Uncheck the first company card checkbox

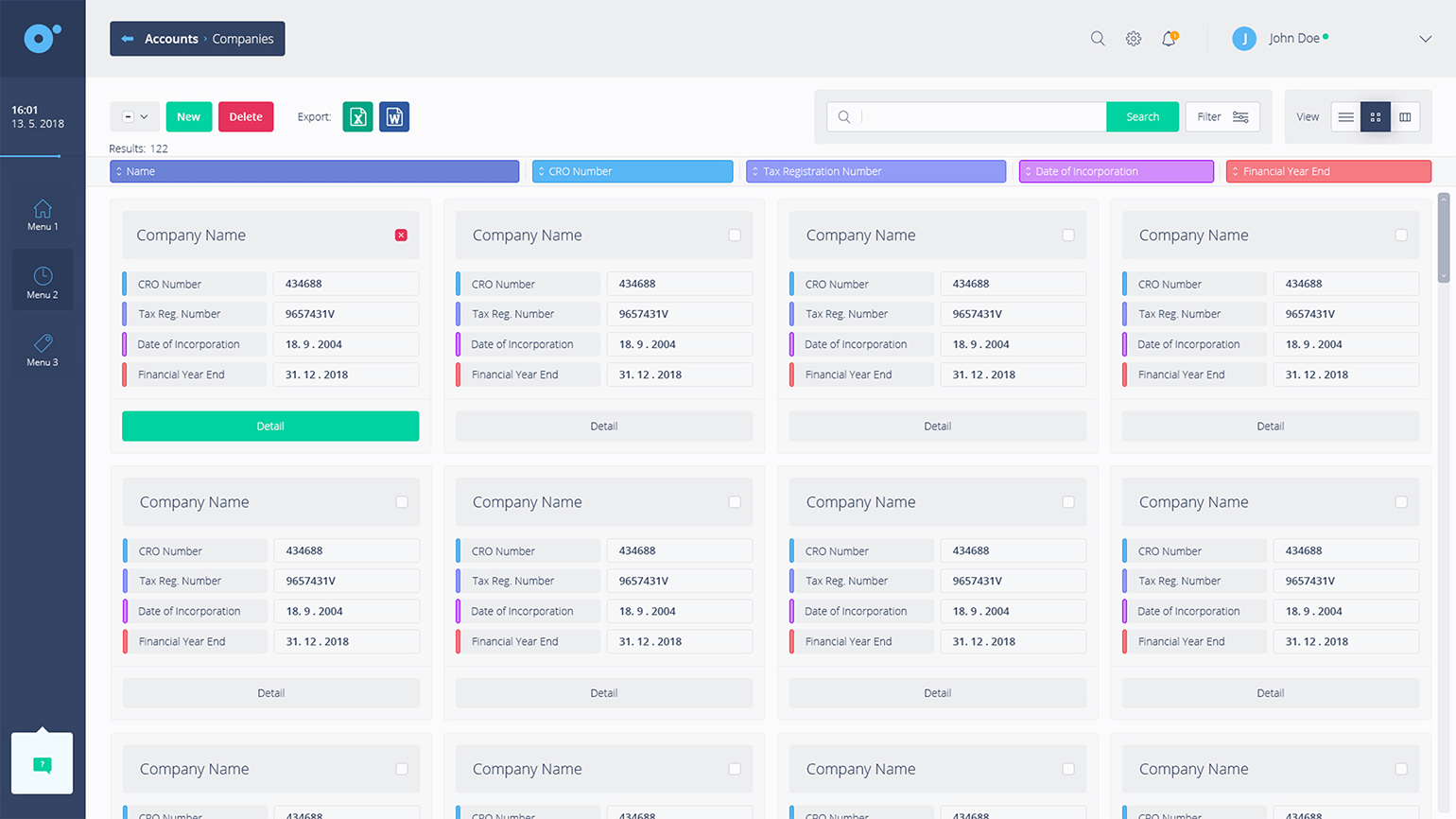click(401, 235)
